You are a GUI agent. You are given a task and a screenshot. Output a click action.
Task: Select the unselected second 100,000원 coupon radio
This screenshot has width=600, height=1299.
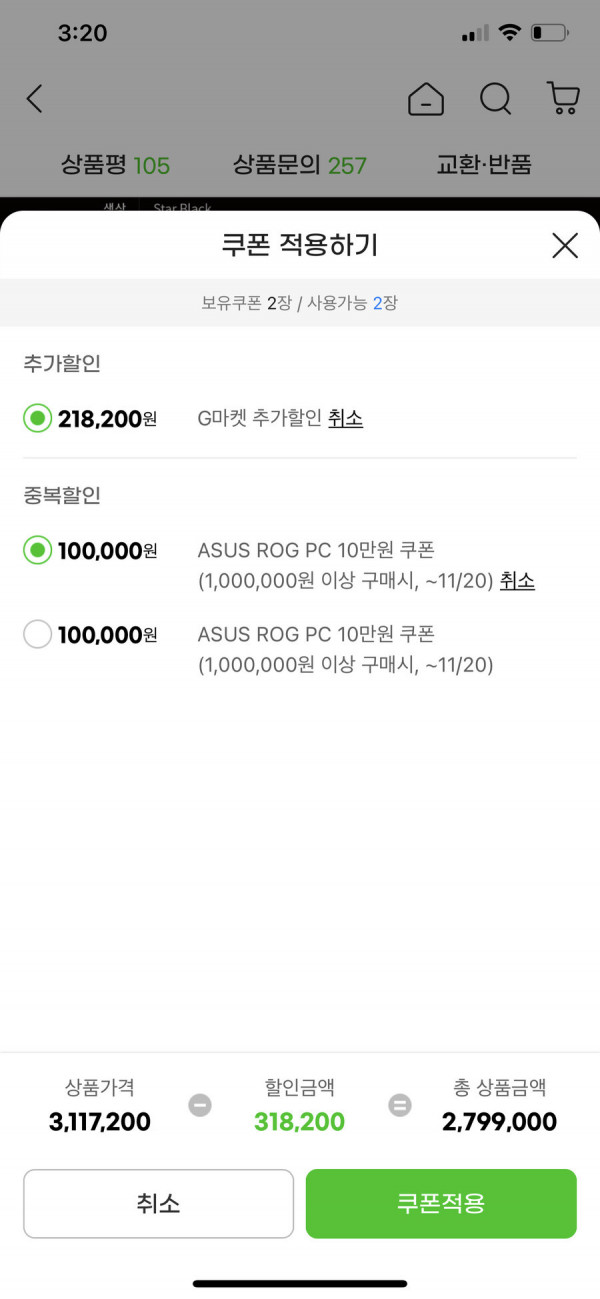click(37, 634)
